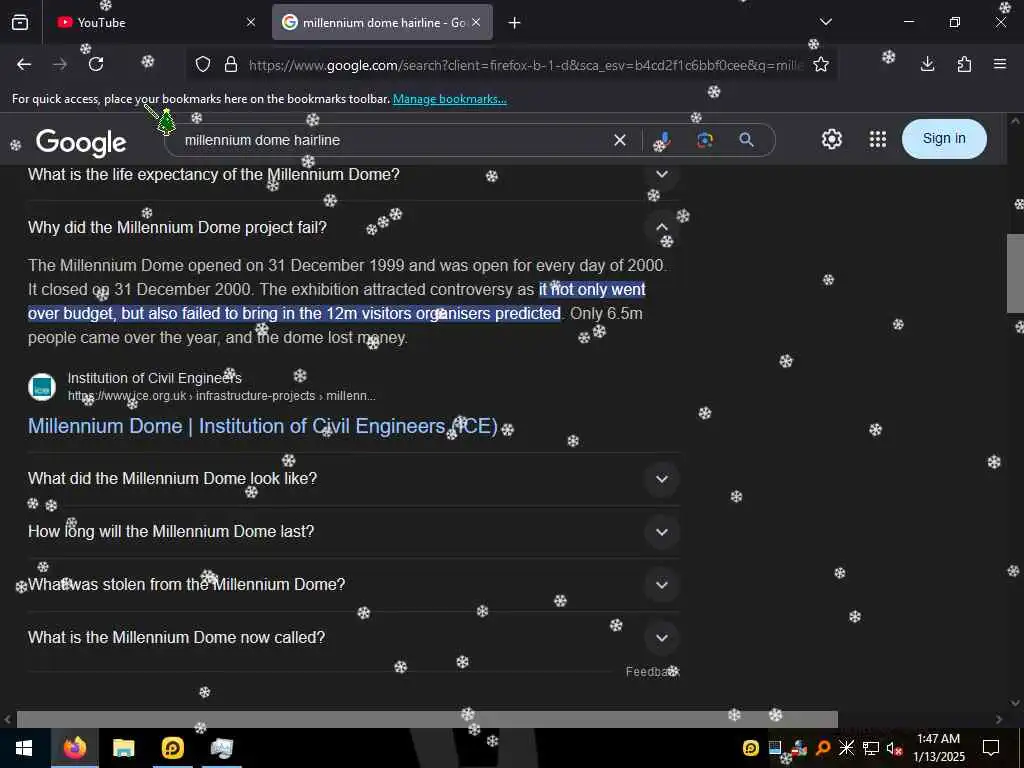The height and width of the screenshot is (768, 1024).
Task: Click the Sign in button
Action: point(944,138)
